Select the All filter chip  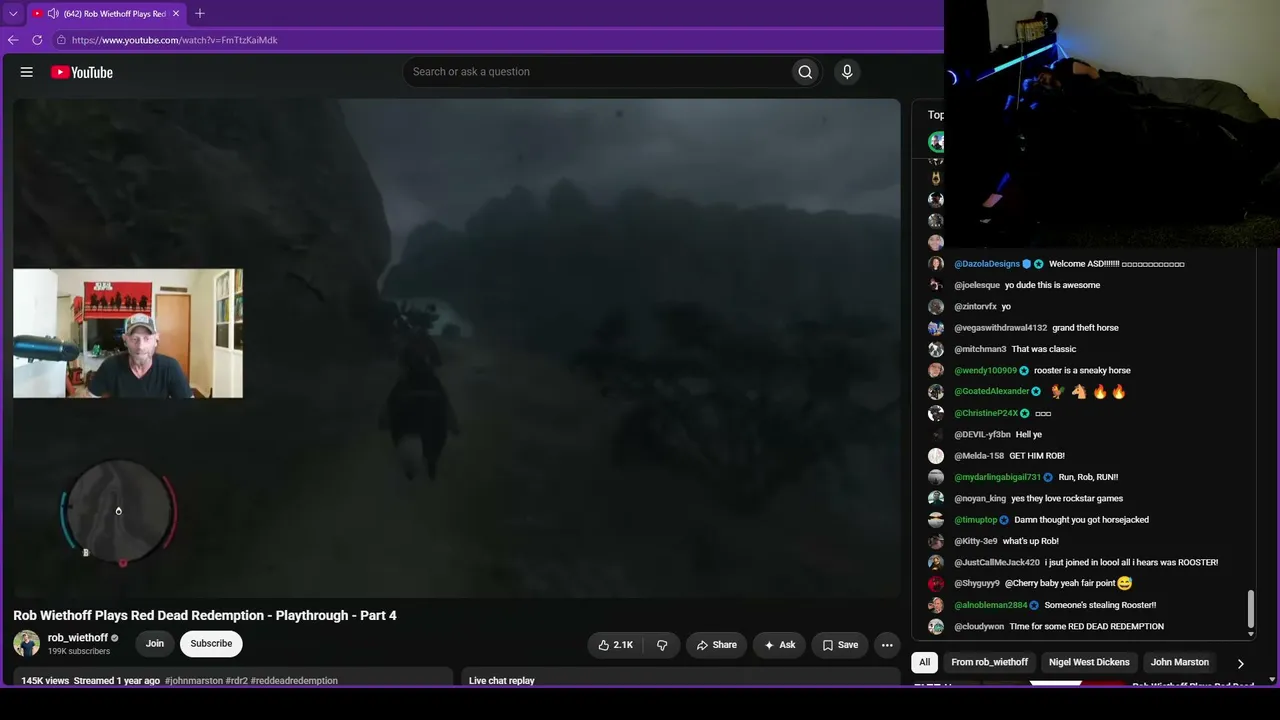(x=925, y=662)
